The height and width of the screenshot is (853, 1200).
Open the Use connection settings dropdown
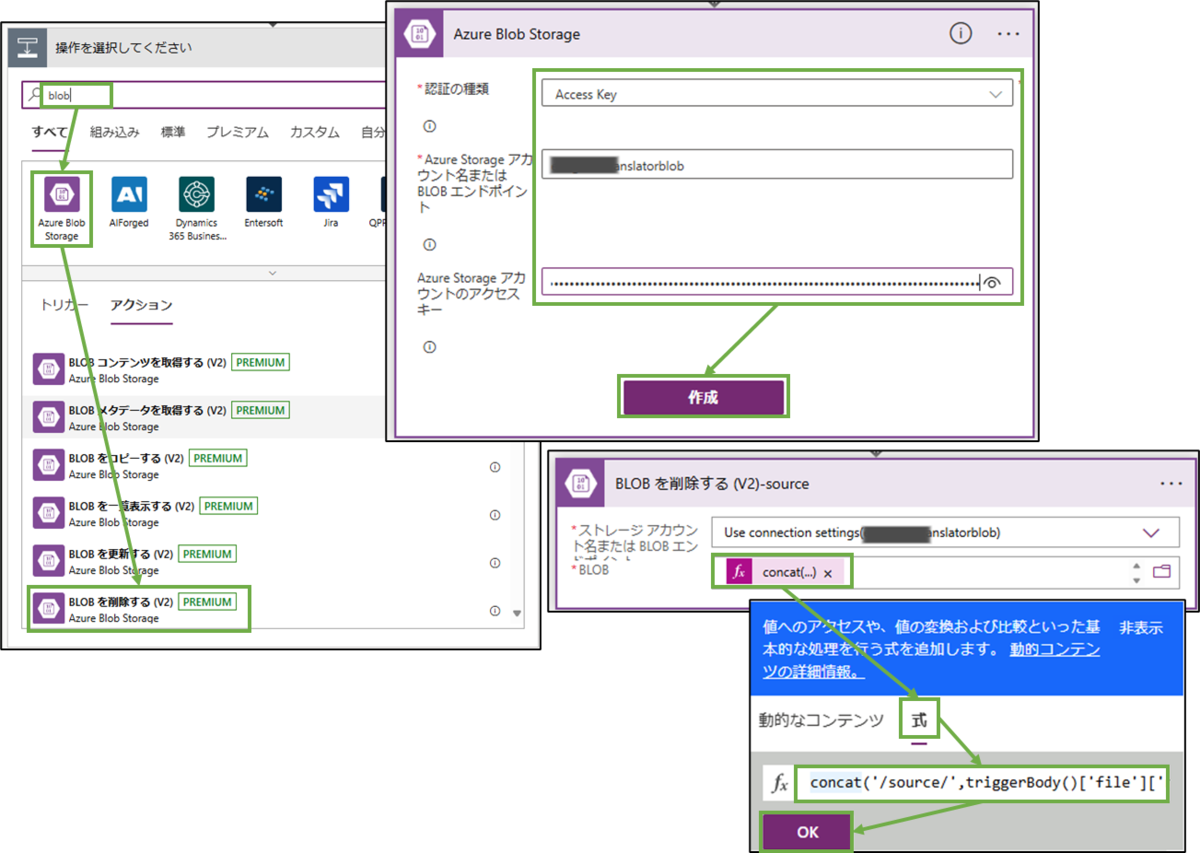coord(945,533)
